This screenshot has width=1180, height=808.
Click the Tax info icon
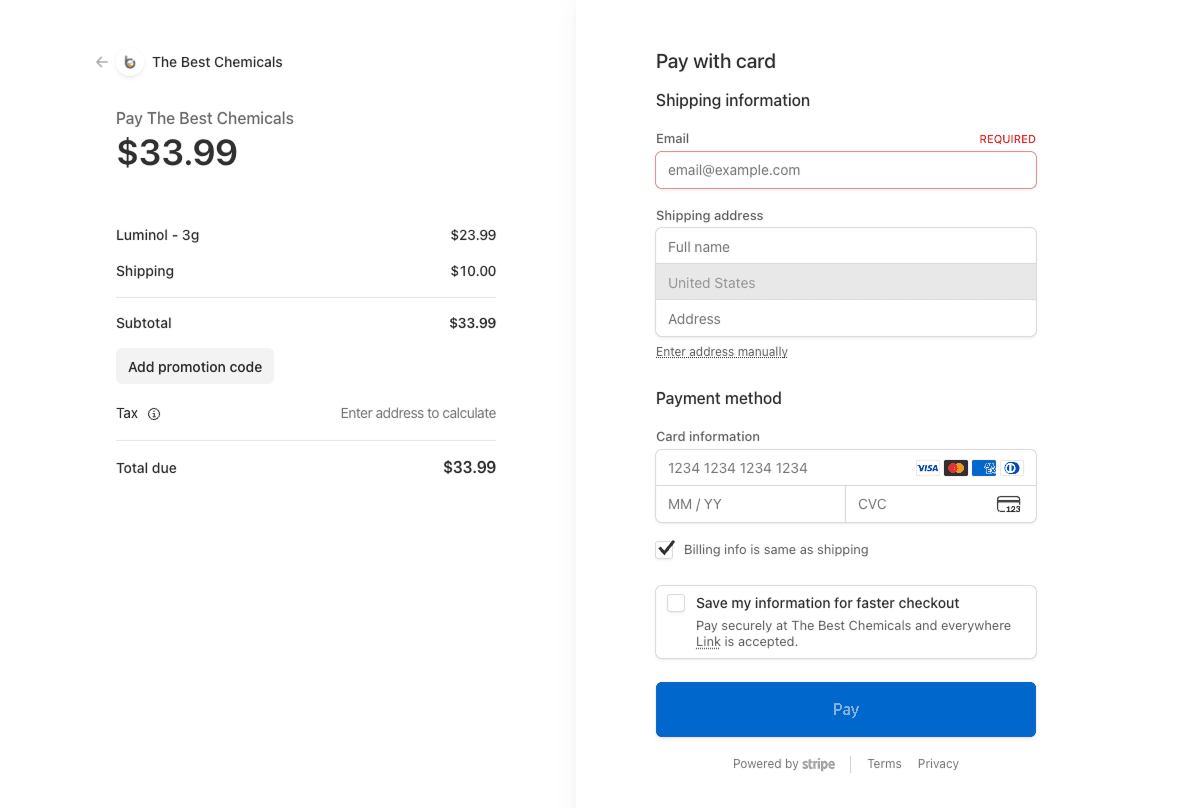click(154, 414)
